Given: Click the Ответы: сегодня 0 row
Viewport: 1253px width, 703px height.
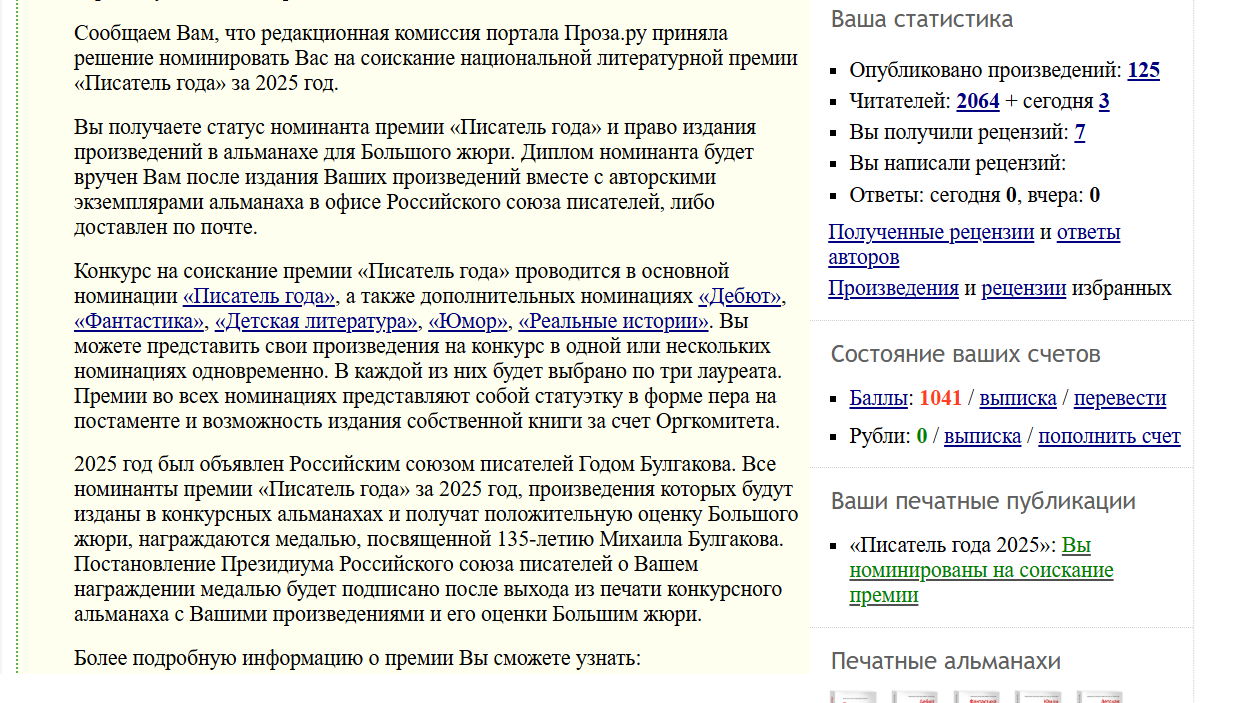Looking at the screenshot, I should (x=975, y=194).
